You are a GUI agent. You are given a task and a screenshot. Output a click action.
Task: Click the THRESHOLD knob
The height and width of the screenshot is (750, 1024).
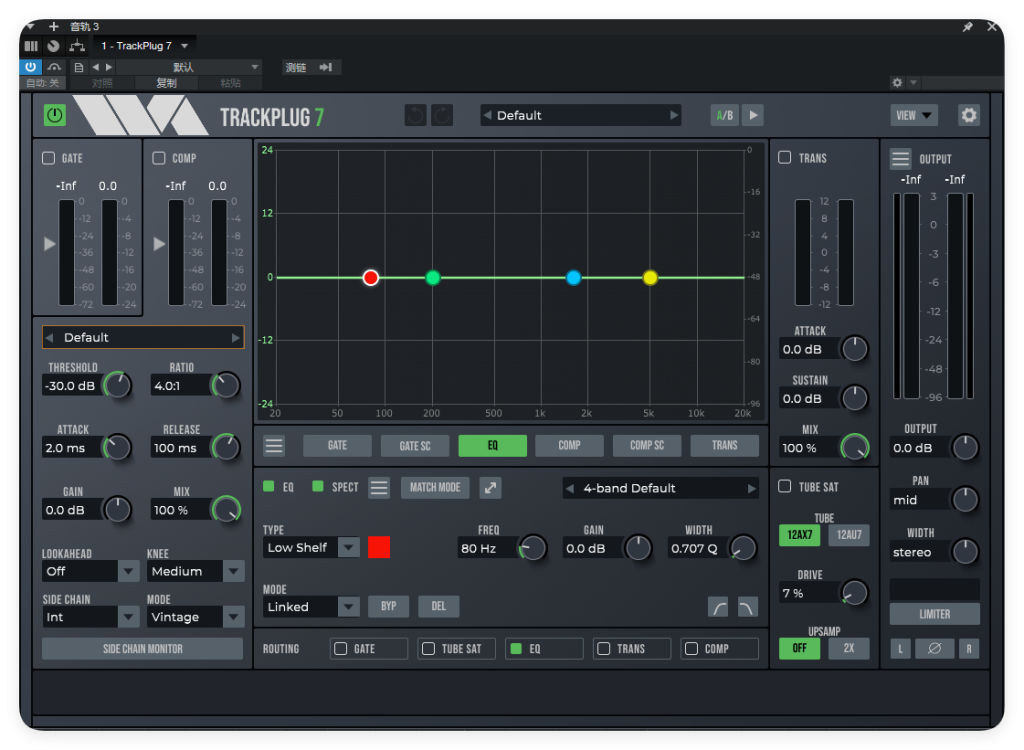click(x=118, y=385)
